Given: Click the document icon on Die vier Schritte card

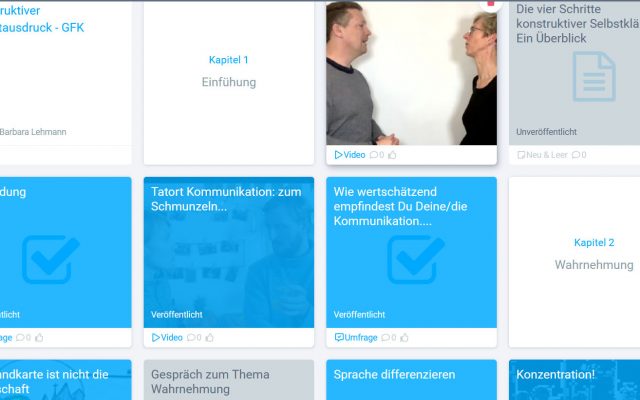Looking at the screenshot, I should pos(594,76).
